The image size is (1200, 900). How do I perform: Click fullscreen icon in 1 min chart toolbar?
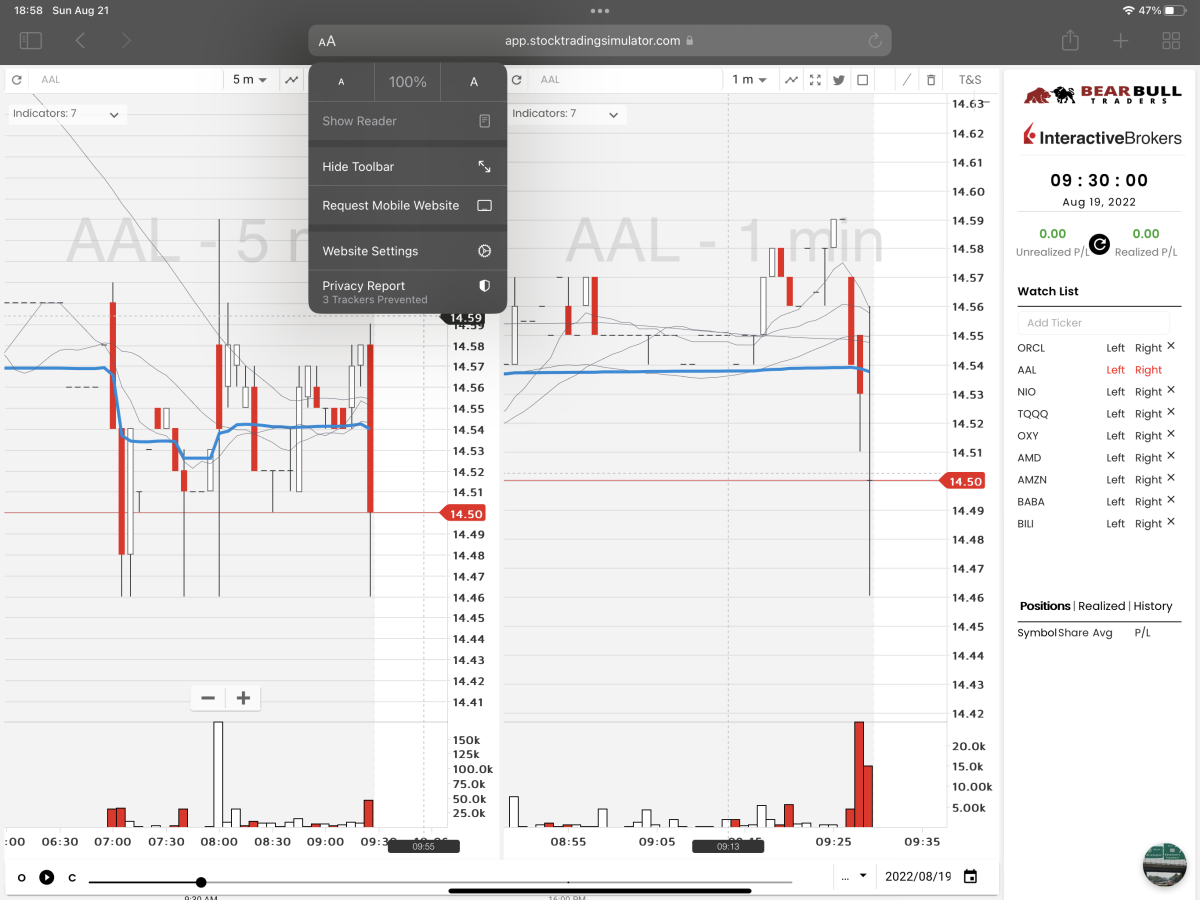click(x=815, y=80)
